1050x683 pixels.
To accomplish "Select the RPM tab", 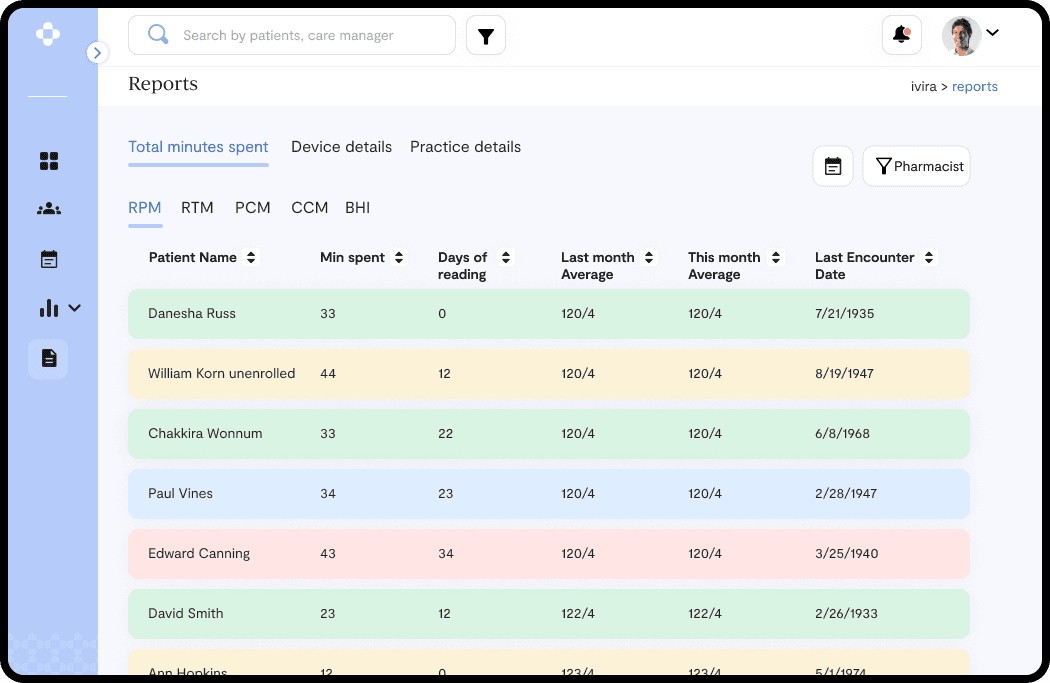I will click(x=145, y=208).
